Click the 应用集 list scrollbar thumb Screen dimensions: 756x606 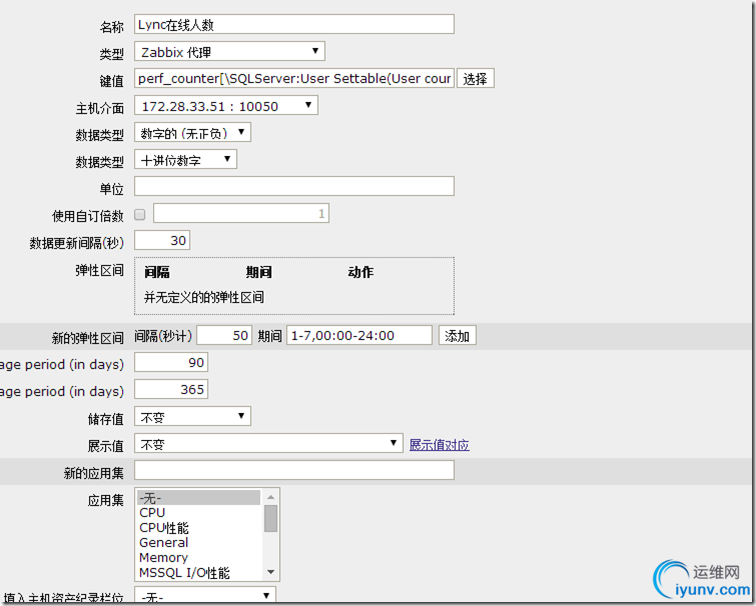point(270,518)
